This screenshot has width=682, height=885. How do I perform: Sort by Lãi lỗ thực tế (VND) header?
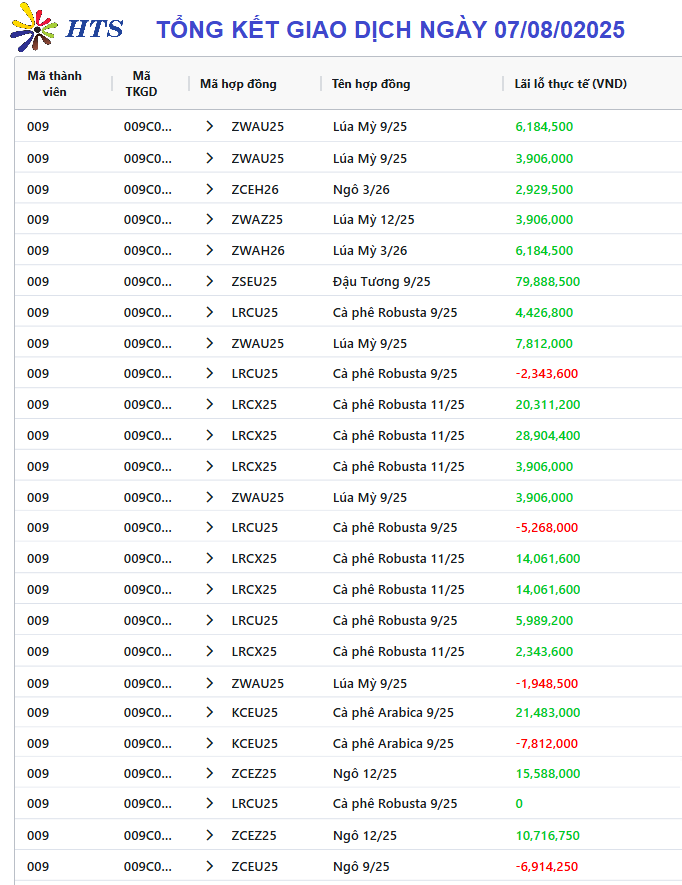click(x=571, y=84)
